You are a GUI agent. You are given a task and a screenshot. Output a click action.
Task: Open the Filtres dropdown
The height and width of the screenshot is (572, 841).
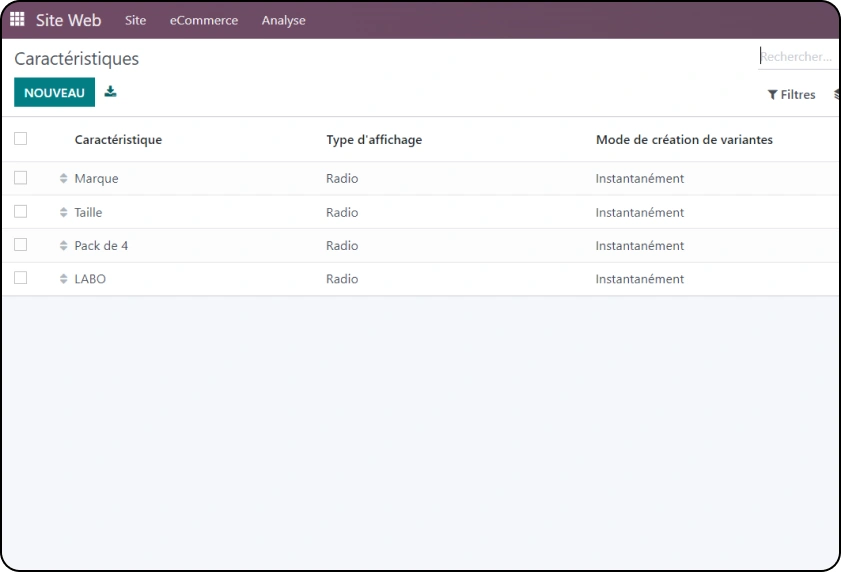click(x=792, y=94)
